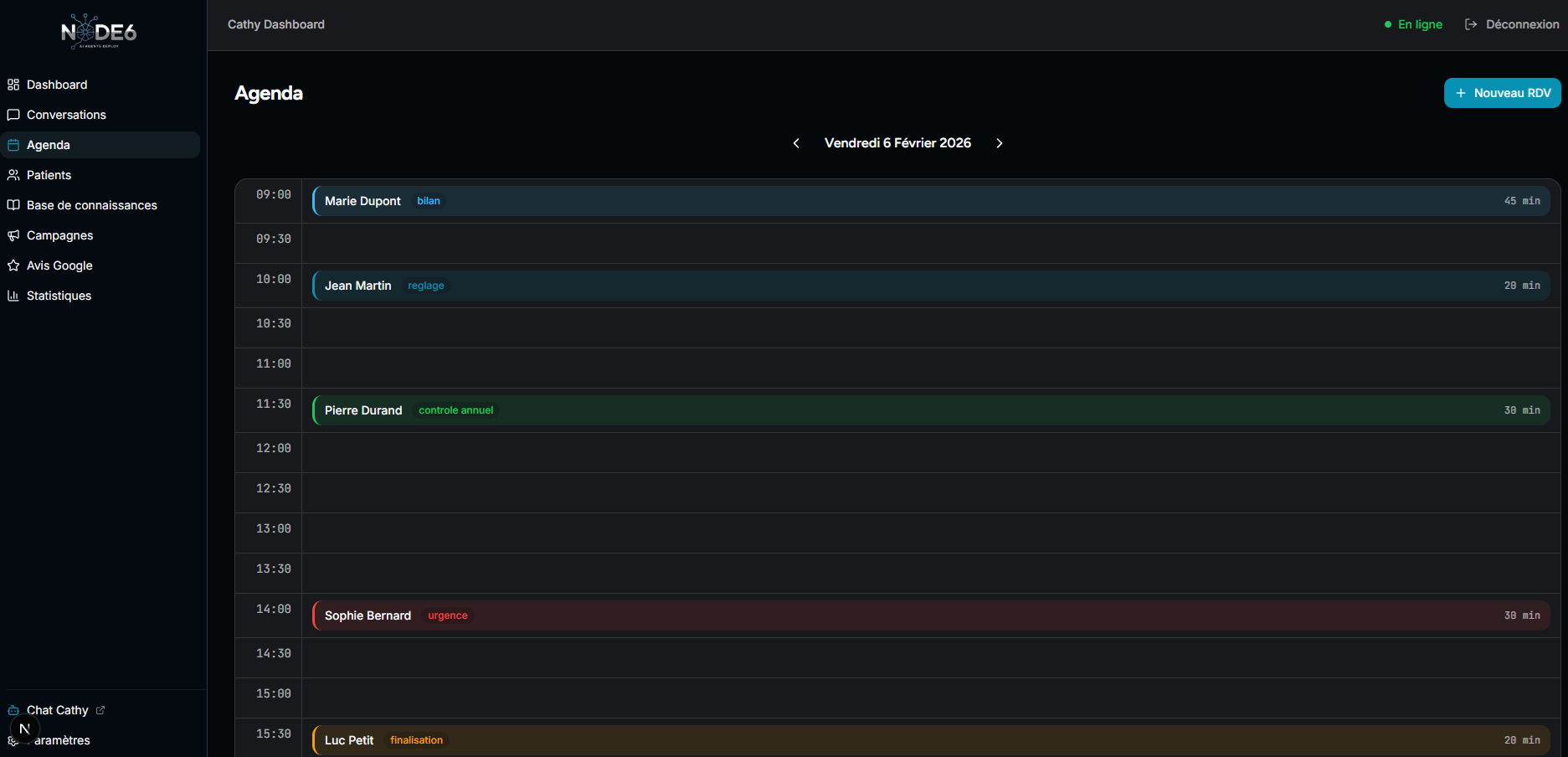The height and width of the screenshot is (757, 1568).
Task: Open Sophie Bernard urgence appointment
Action: tap(930, 615)
